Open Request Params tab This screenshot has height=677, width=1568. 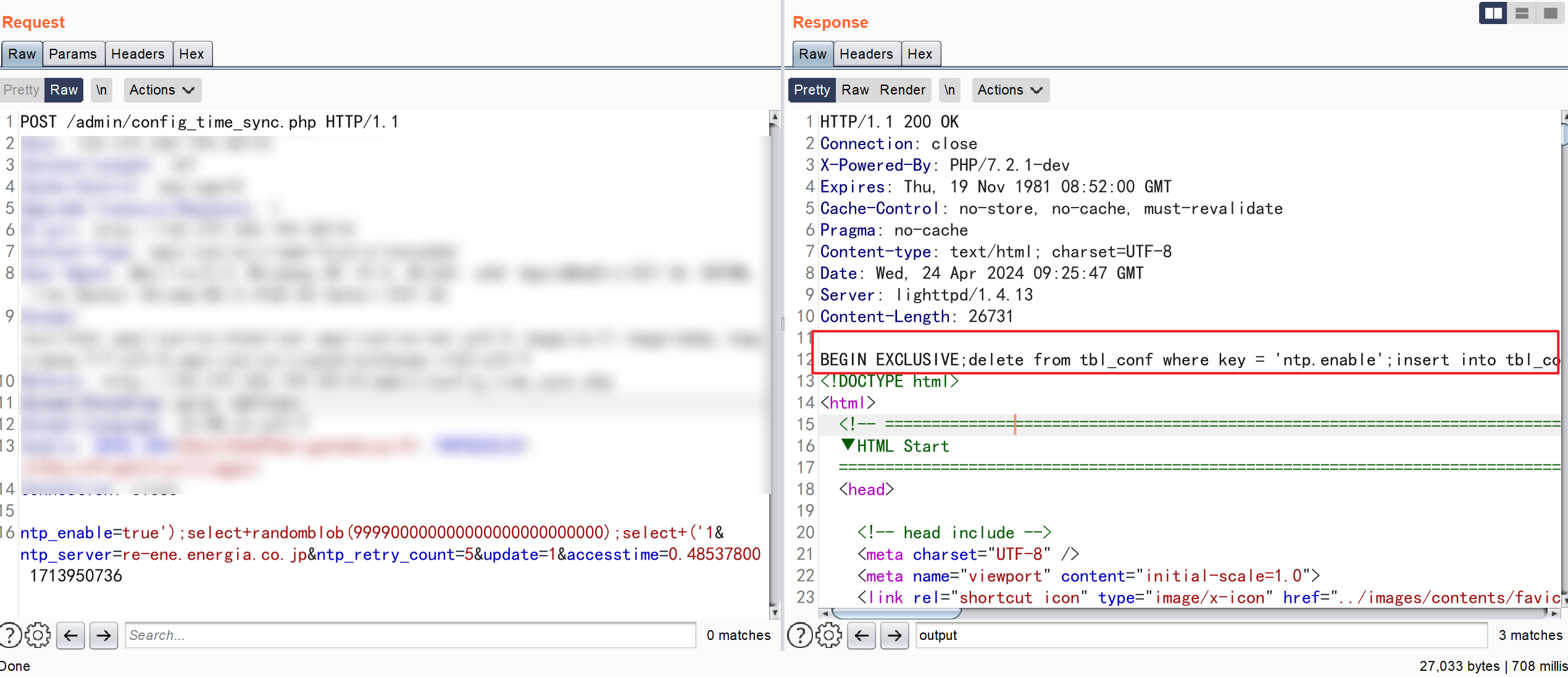pos(73,54)
